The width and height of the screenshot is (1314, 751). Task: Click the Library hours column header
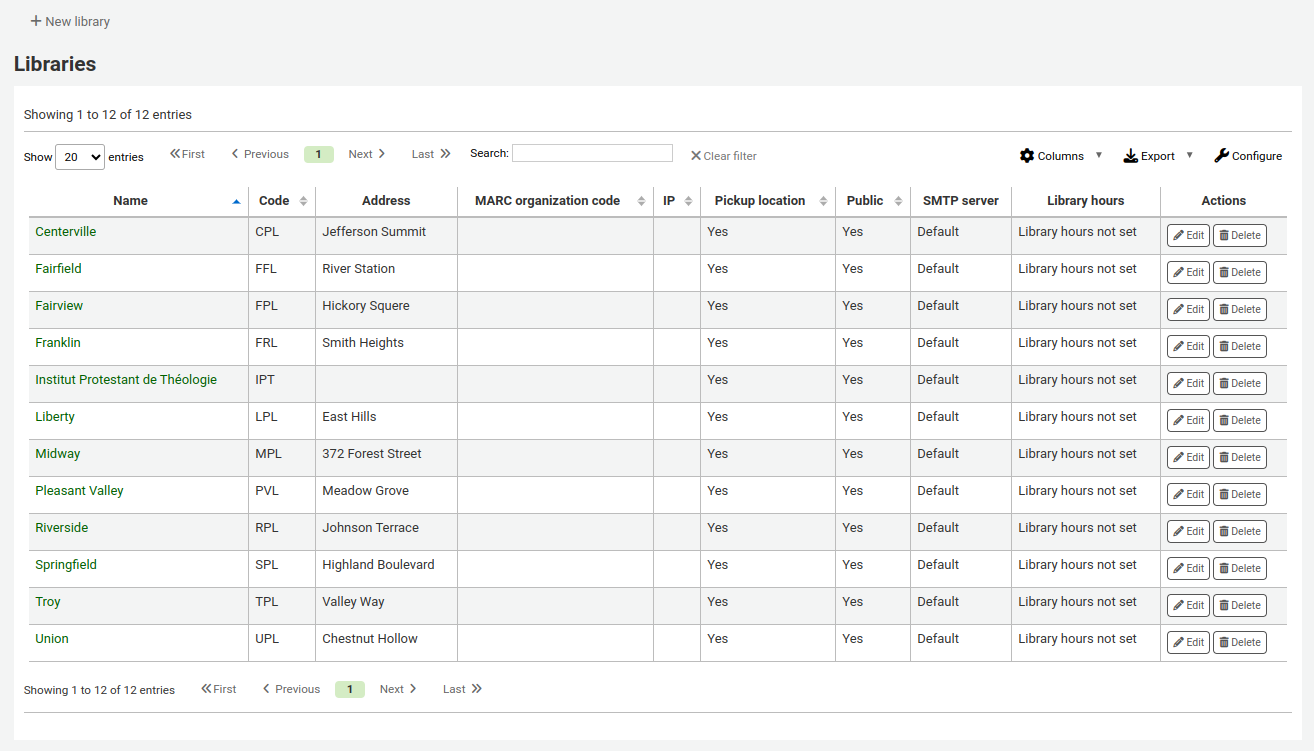(1086, 201)
